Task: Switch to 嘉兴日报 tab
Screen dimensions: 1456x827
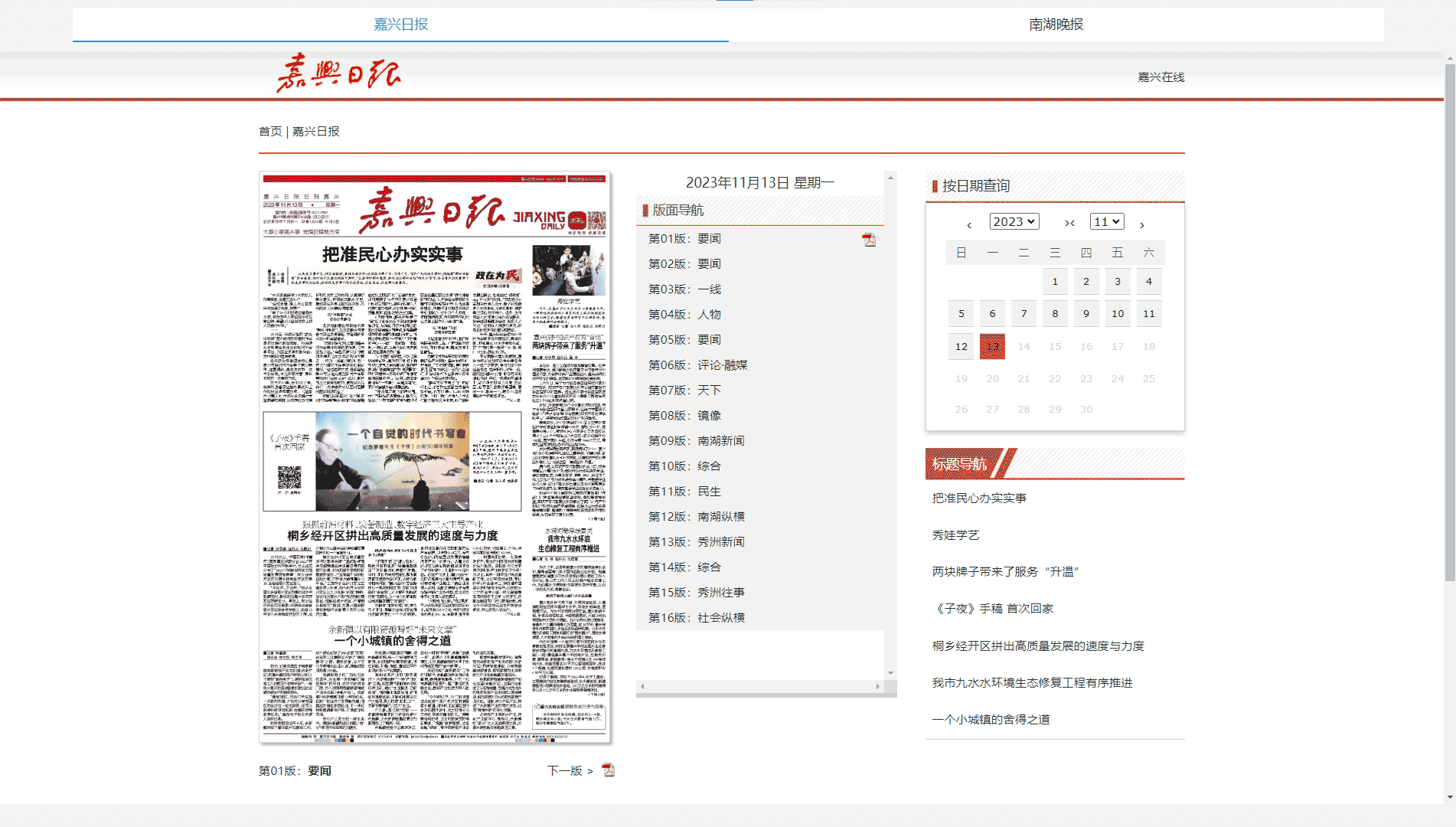Action: click(x=400, y=25)
